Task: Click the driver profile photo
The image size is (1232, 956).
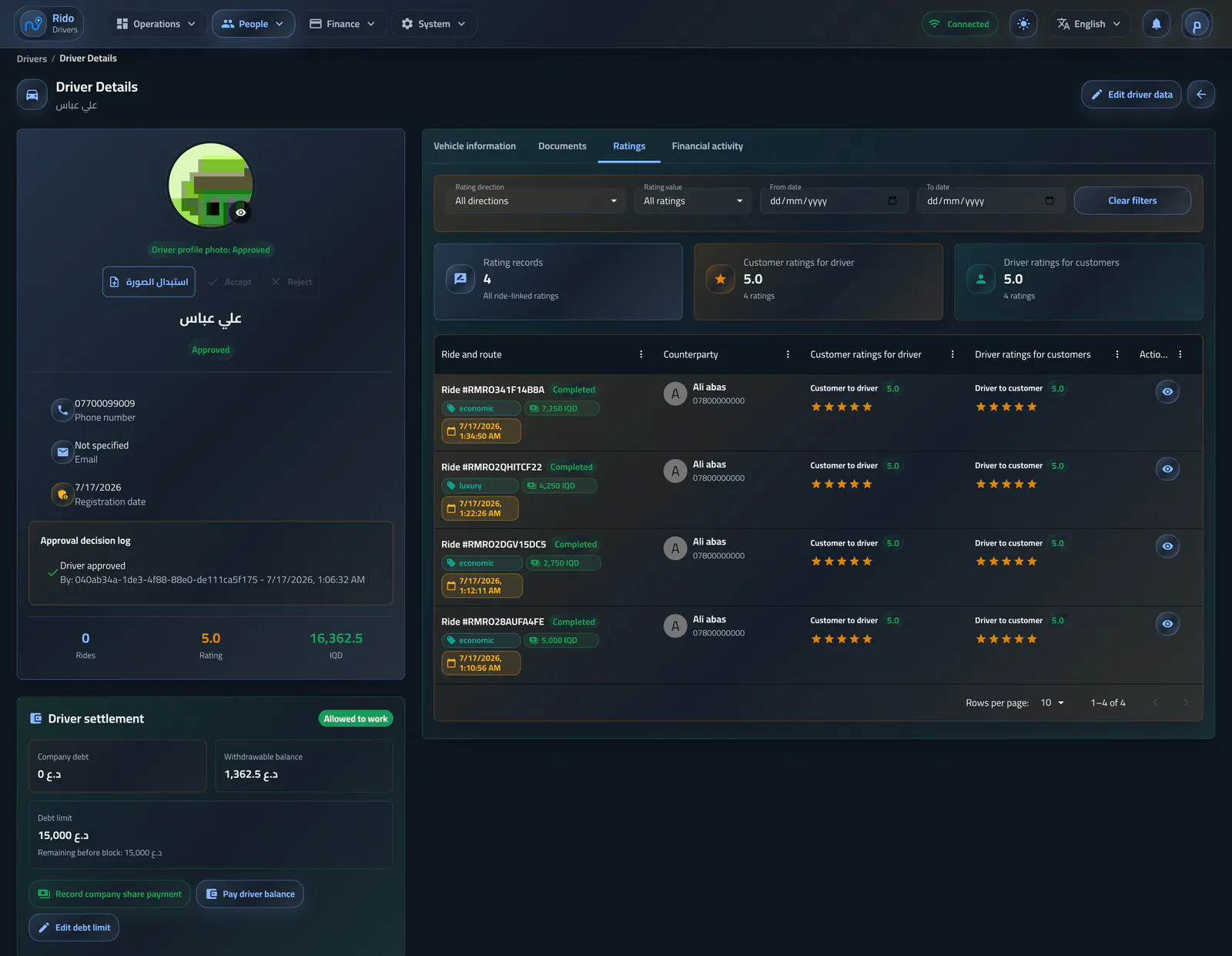Action: (210, 185)
